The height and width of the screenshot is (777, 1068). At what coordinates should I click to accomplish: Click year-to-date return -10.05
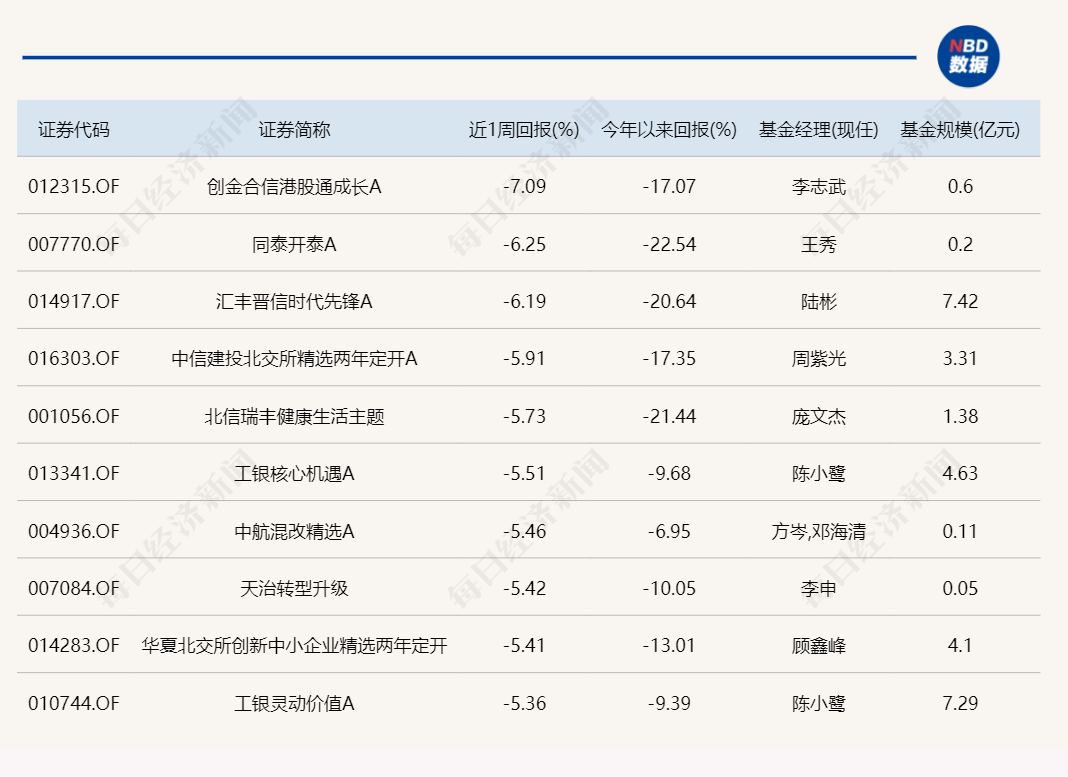670,589
